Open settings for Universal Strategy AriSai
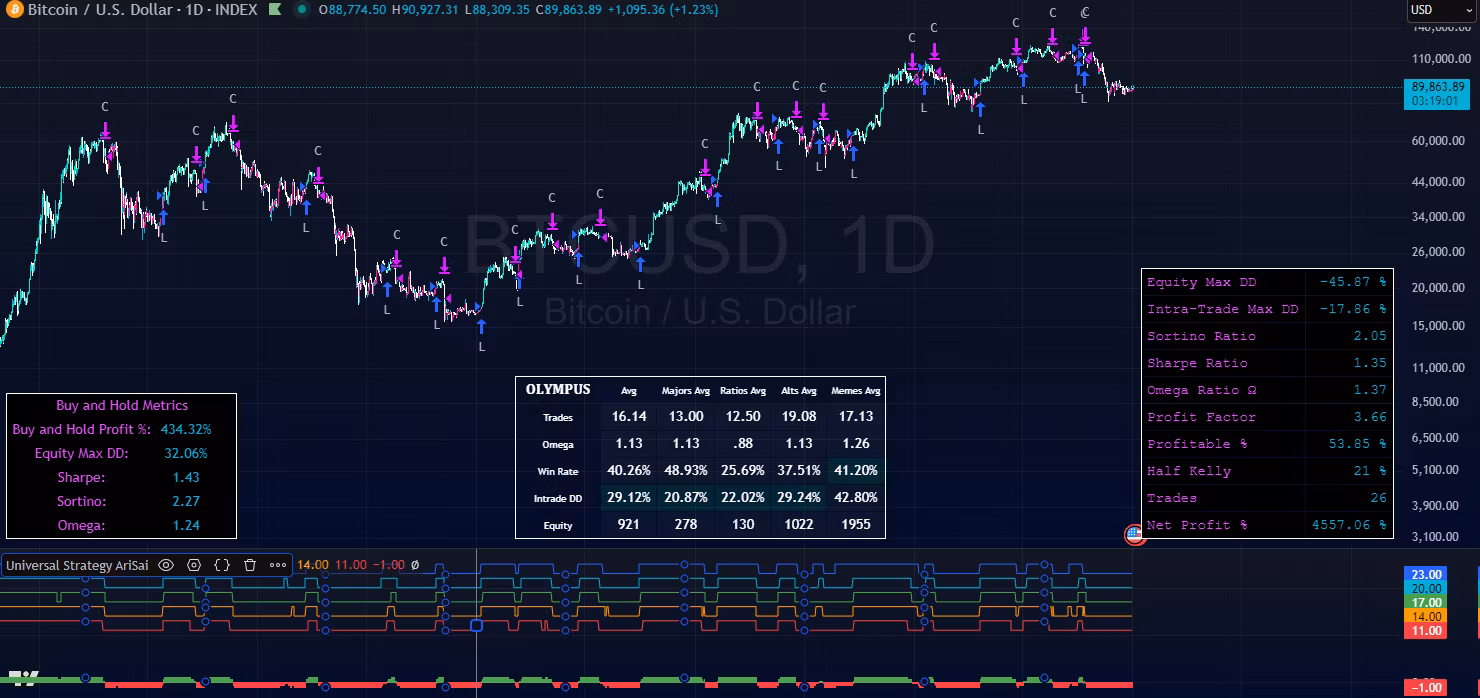 pyautogui.click(x=194, y=565)
